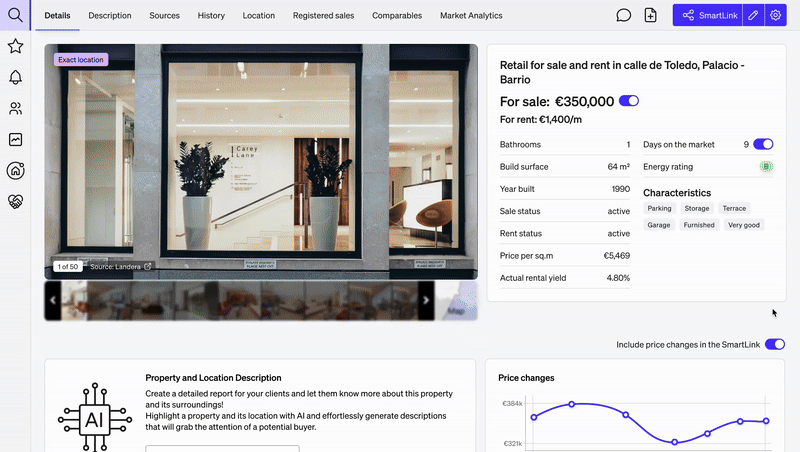Image resolution: width=800 pixels, height=452 pixels.
Task: Open the search magnifier icon in sidebar
Action: [15, 15]
